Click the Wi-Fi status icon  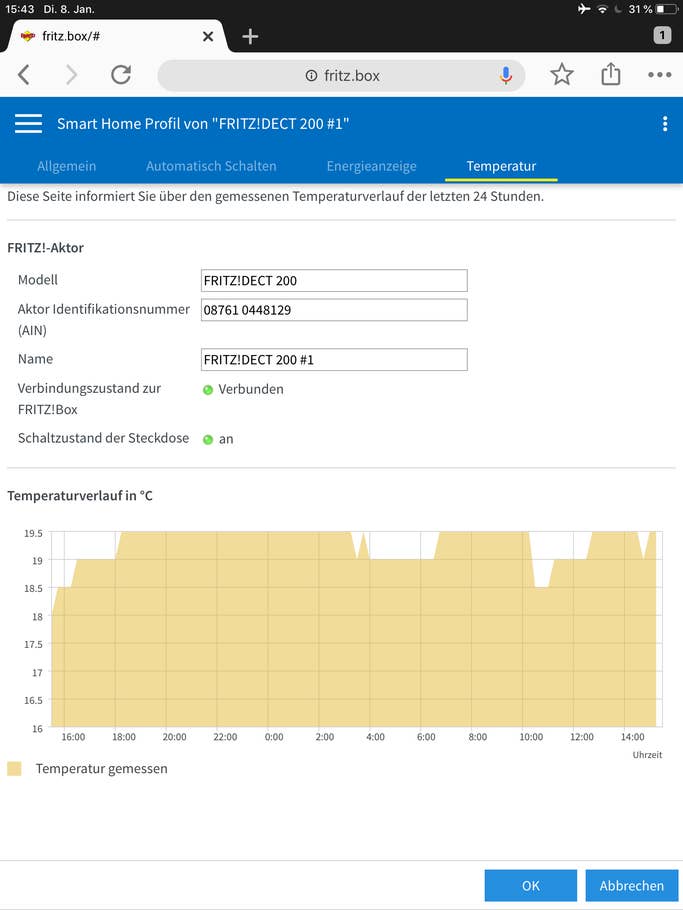[x=602, y=9]
